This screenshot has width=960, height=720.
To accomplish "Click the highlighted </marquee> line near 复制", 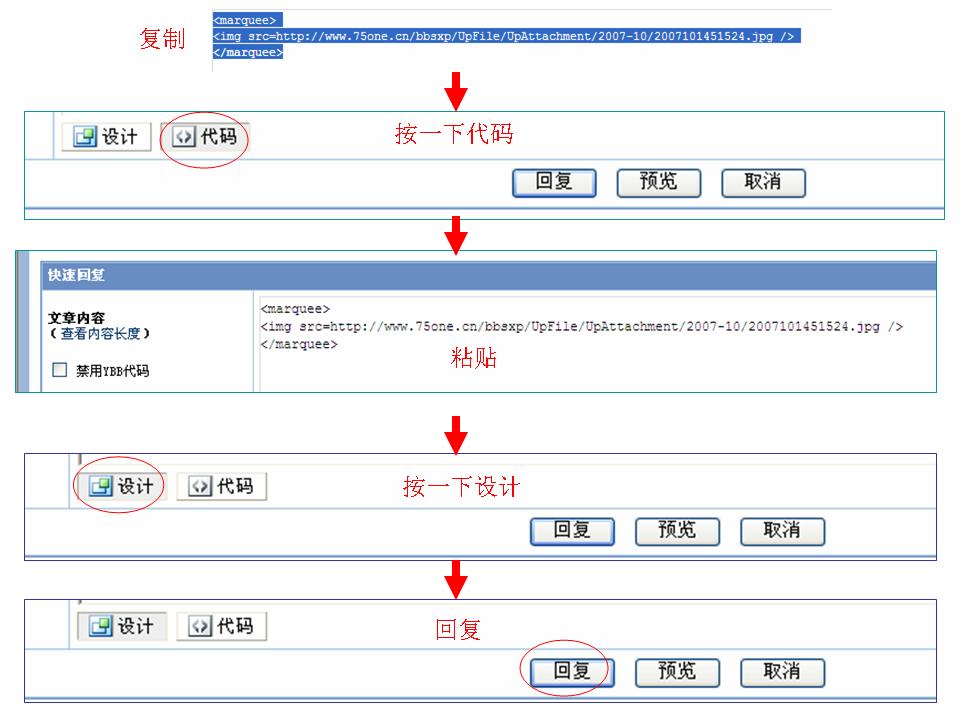I will 247,52.
